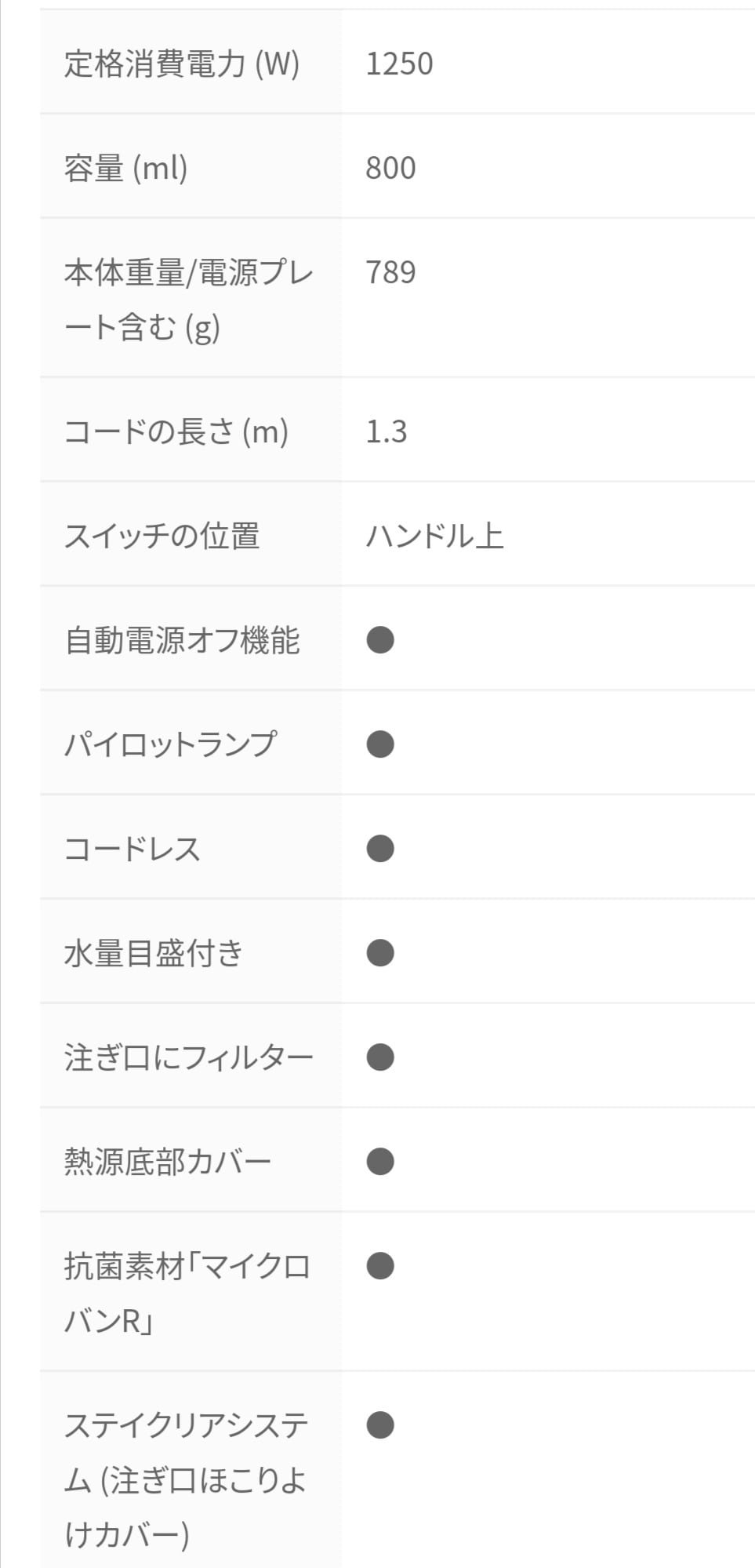Click the 自動電源オフ機能 label text

click(x=182, y=640)
